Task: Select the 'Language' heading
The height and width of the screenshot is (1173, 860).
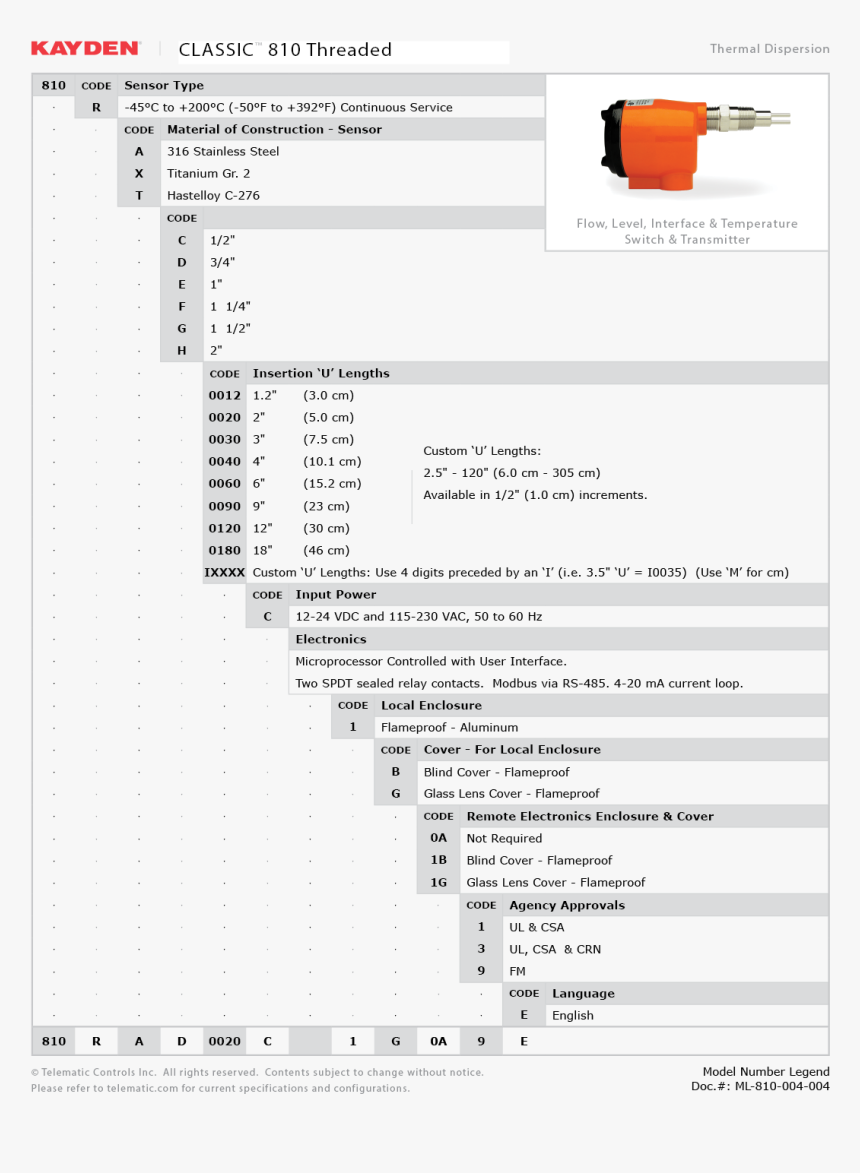Action: [583, 993]
